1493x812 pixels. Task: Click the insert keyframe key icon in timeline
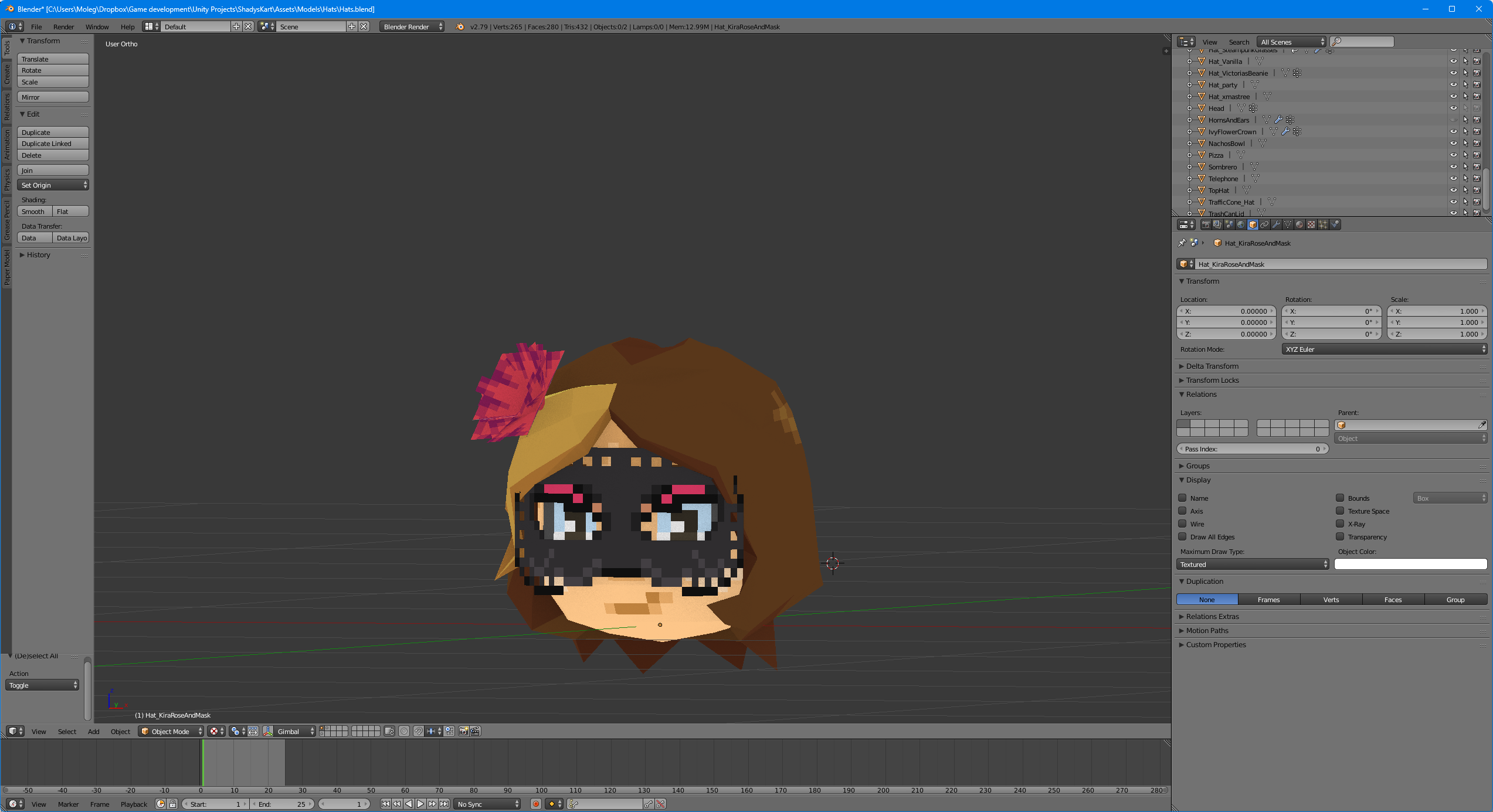[x=649, y=804]
